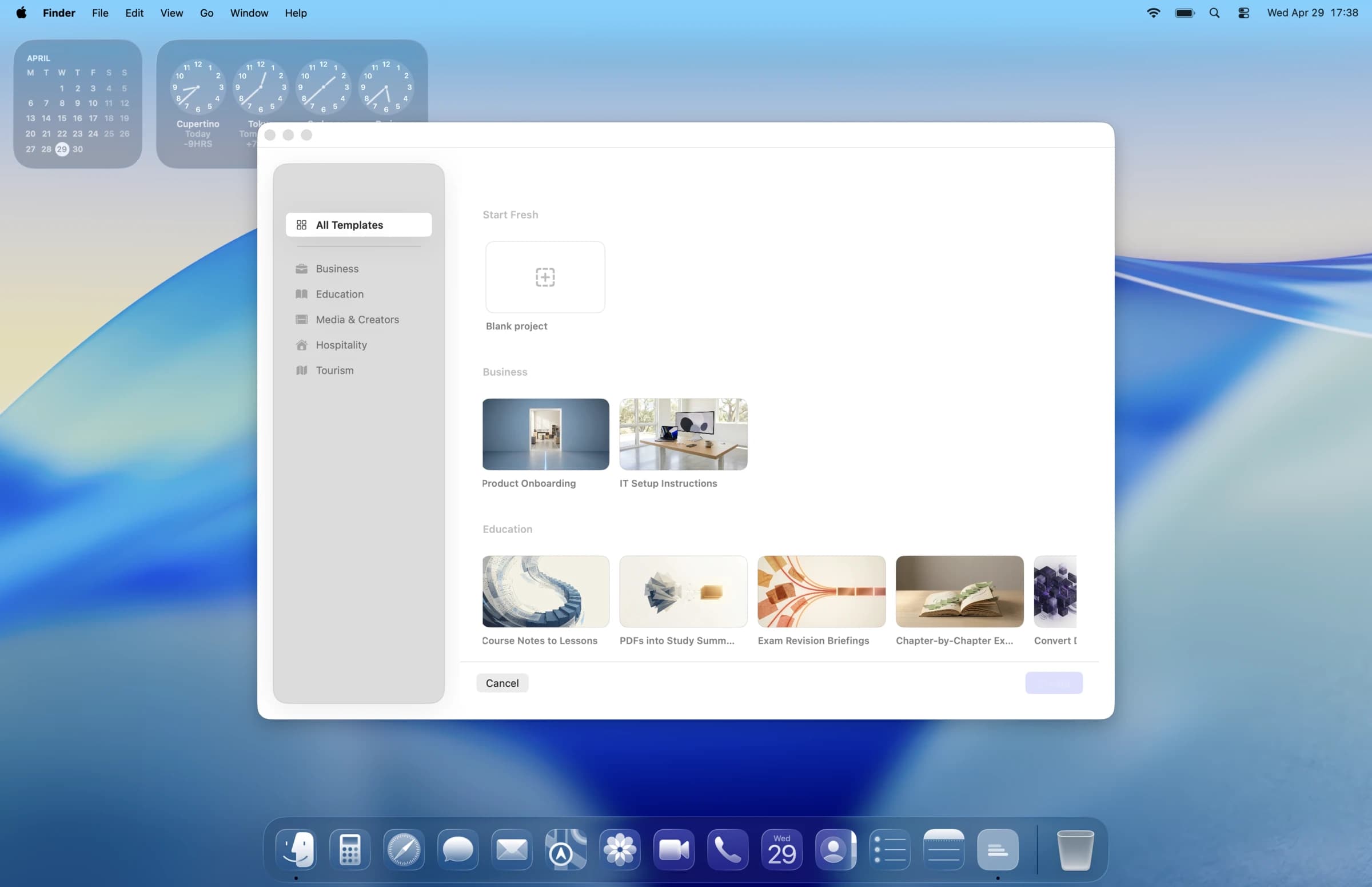
Task: Click the Business briefcase icon
Action: pyautogui.click(x=301, y=268)
